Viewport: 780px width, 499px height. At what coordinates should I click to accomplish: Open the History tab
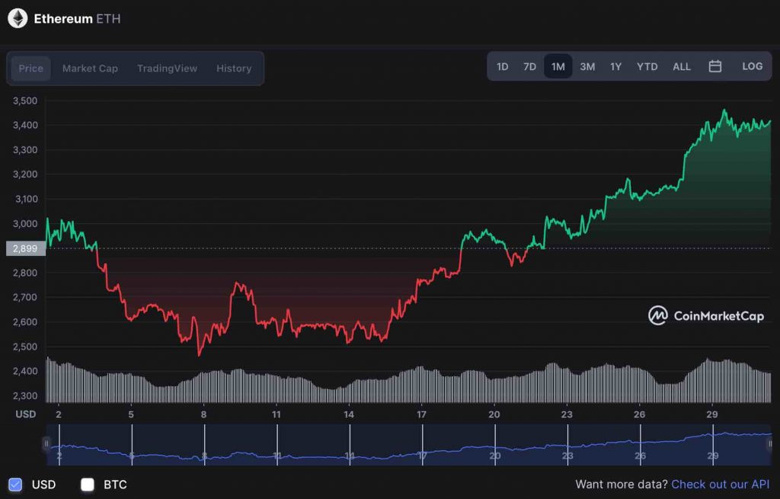point(234,68)
